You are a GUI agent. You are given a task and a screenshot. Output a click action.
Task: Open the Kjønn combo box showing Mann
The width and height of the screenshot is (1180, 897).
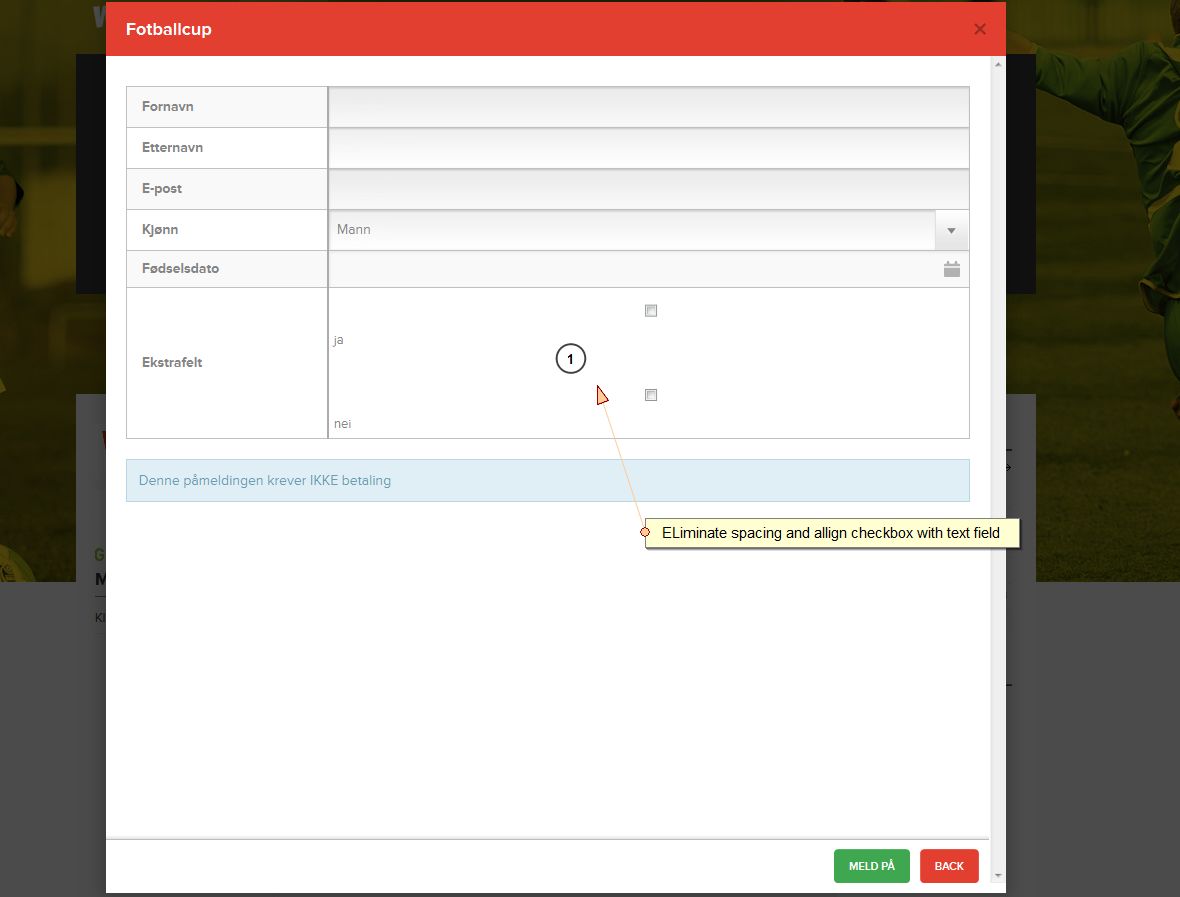(x=649, y=230)
